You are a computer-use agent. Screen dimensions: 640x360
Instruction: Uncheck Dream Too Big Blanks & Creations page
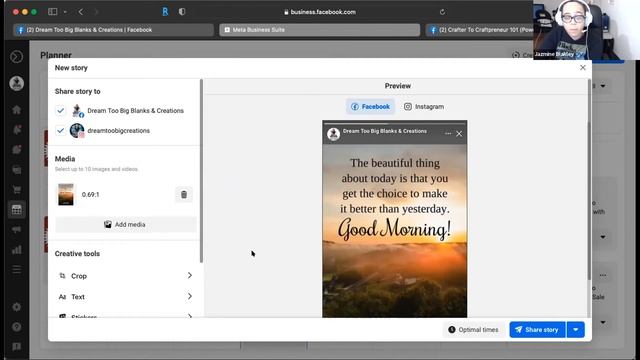click(x=60, y=111)
